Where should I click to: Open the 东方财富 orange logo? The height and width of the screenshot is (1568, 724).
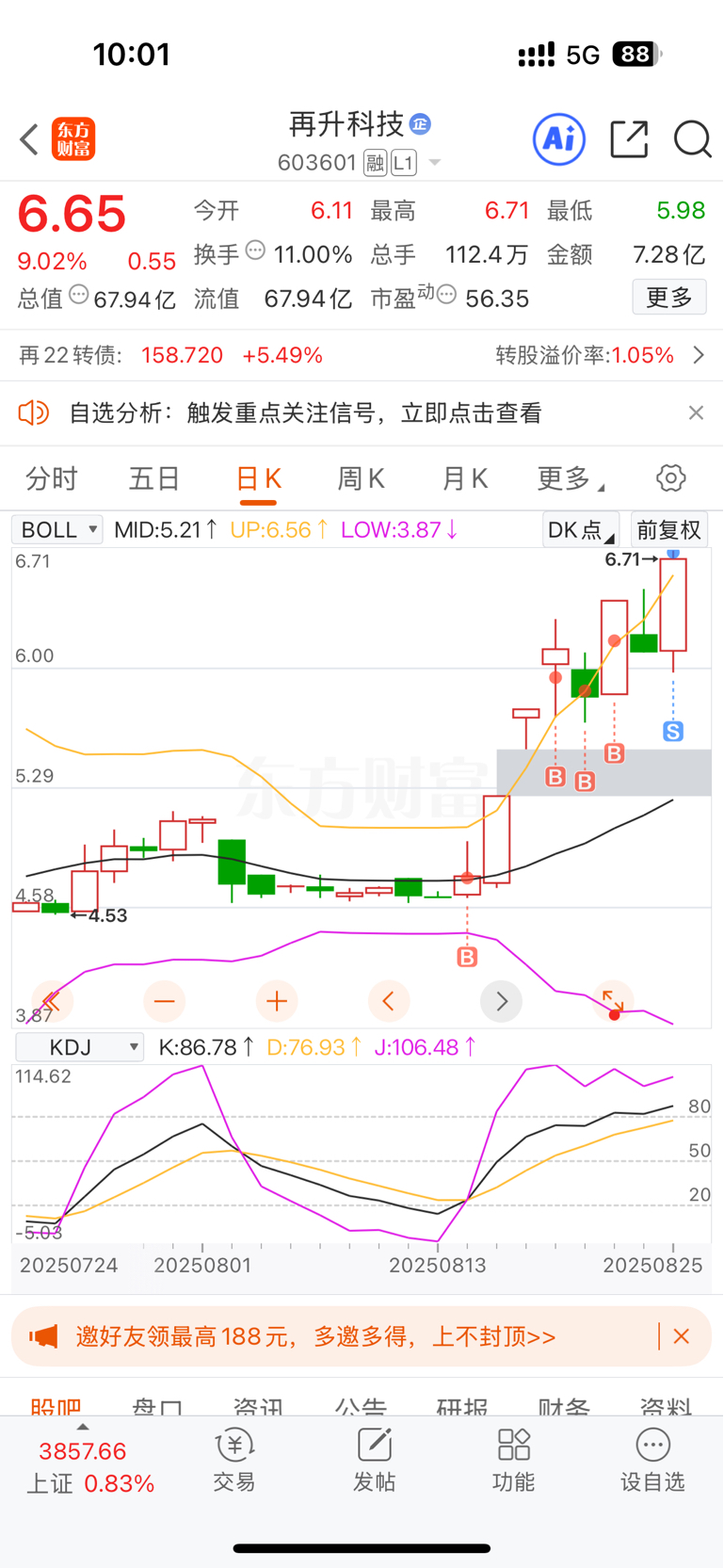(73, 139)
